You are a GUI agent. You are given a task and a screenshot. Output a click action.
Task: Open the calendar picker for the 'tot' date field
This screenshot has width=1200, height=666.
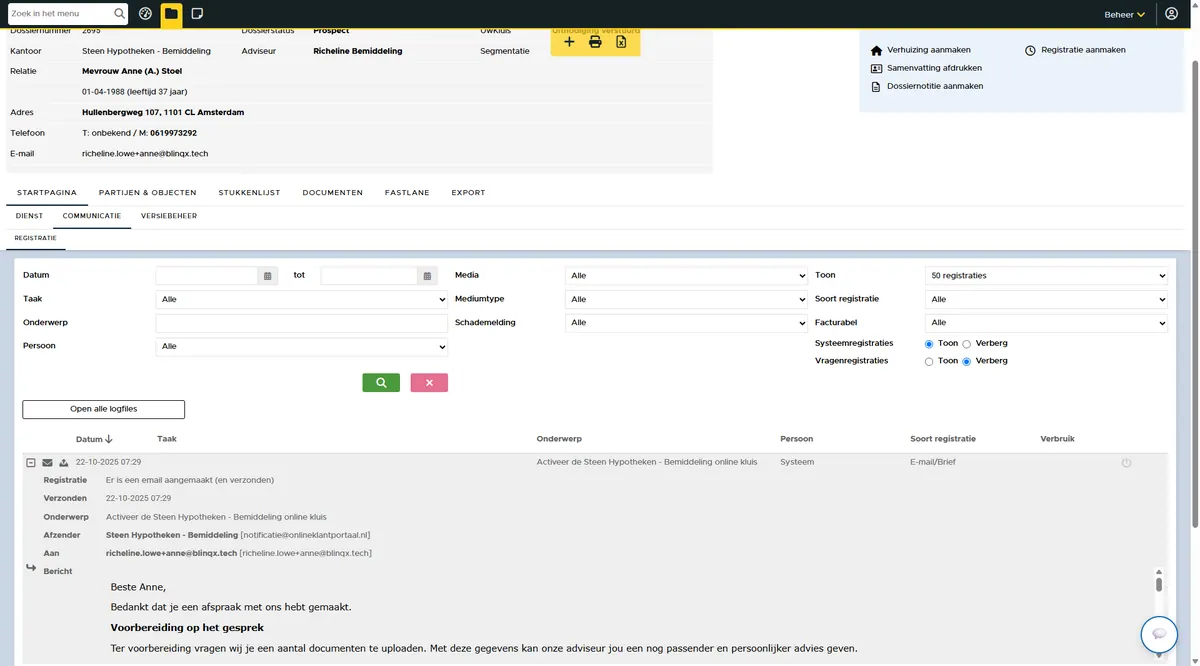pyautogui.click(x=427, y=276)
